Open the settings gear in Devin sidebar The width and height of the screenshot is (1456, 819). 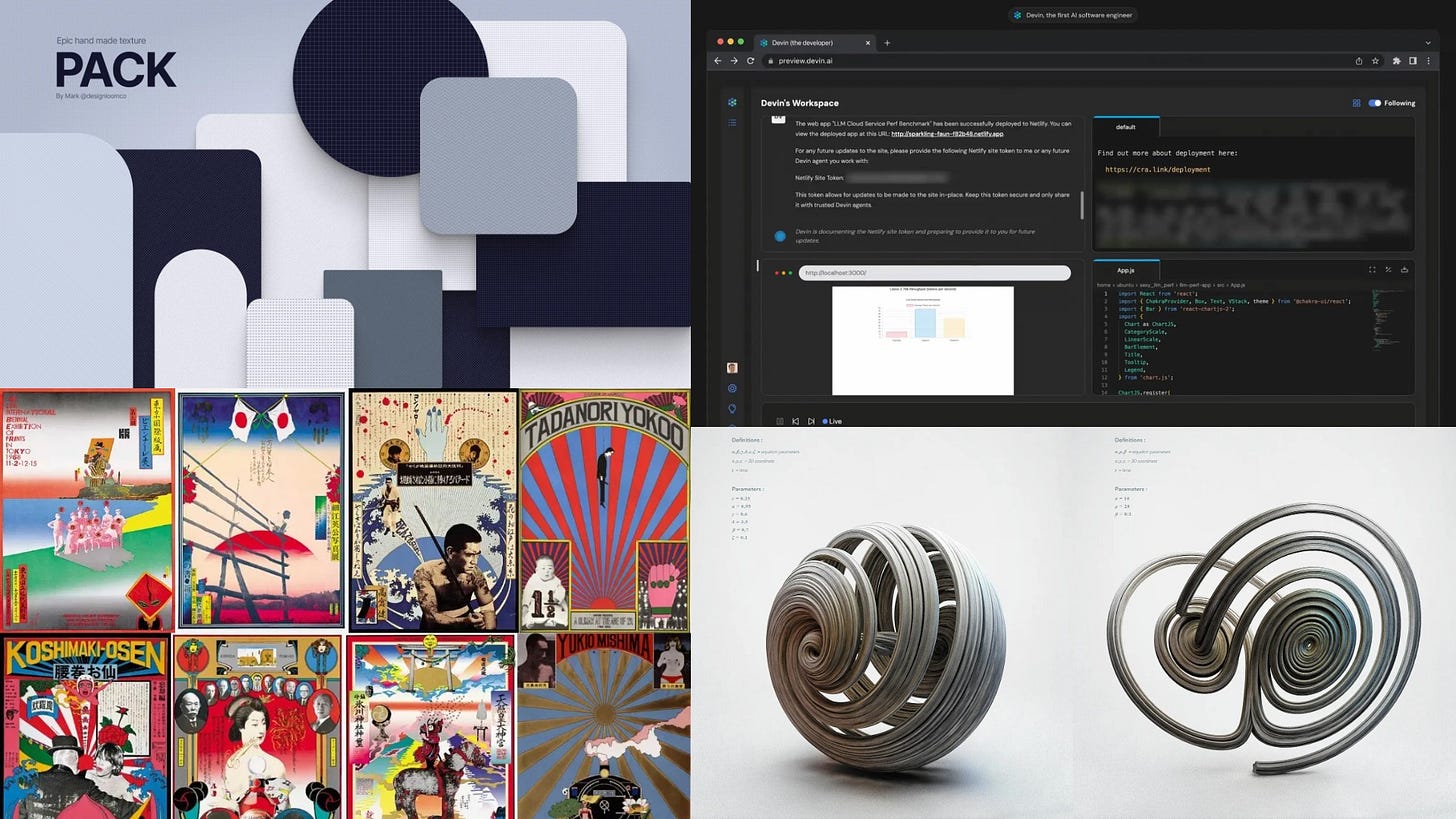coord(732,388)
